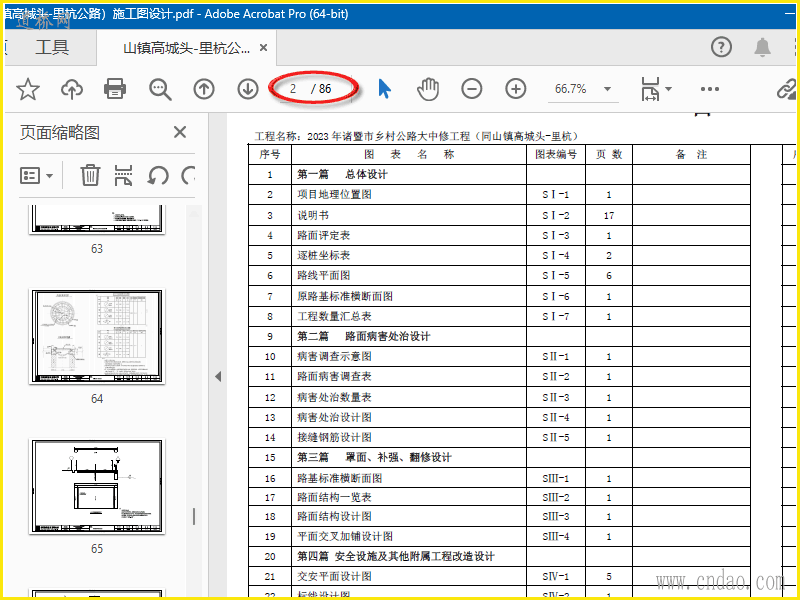The image size is (800, 600).
Task: Click the share link icon
Action: tap(787, 89)
